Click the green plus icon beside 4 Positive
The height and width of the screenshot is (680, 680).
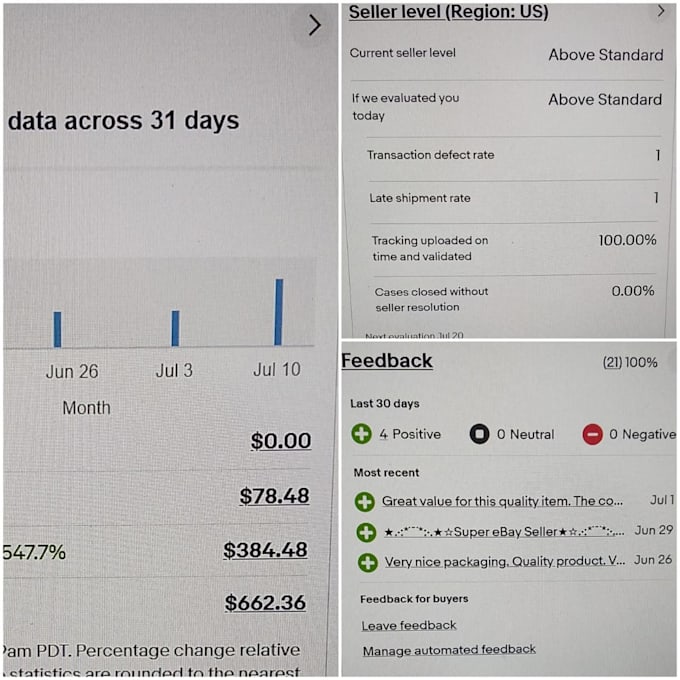(x=361, y=433)
